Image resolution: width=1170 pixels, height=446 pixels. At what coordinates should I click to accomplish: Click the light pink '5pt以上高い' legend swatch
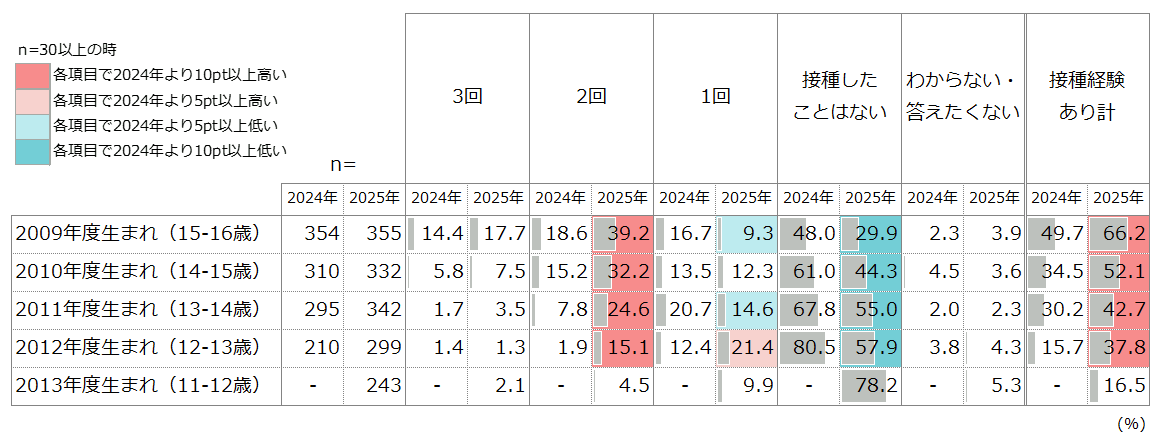point(33,100)
